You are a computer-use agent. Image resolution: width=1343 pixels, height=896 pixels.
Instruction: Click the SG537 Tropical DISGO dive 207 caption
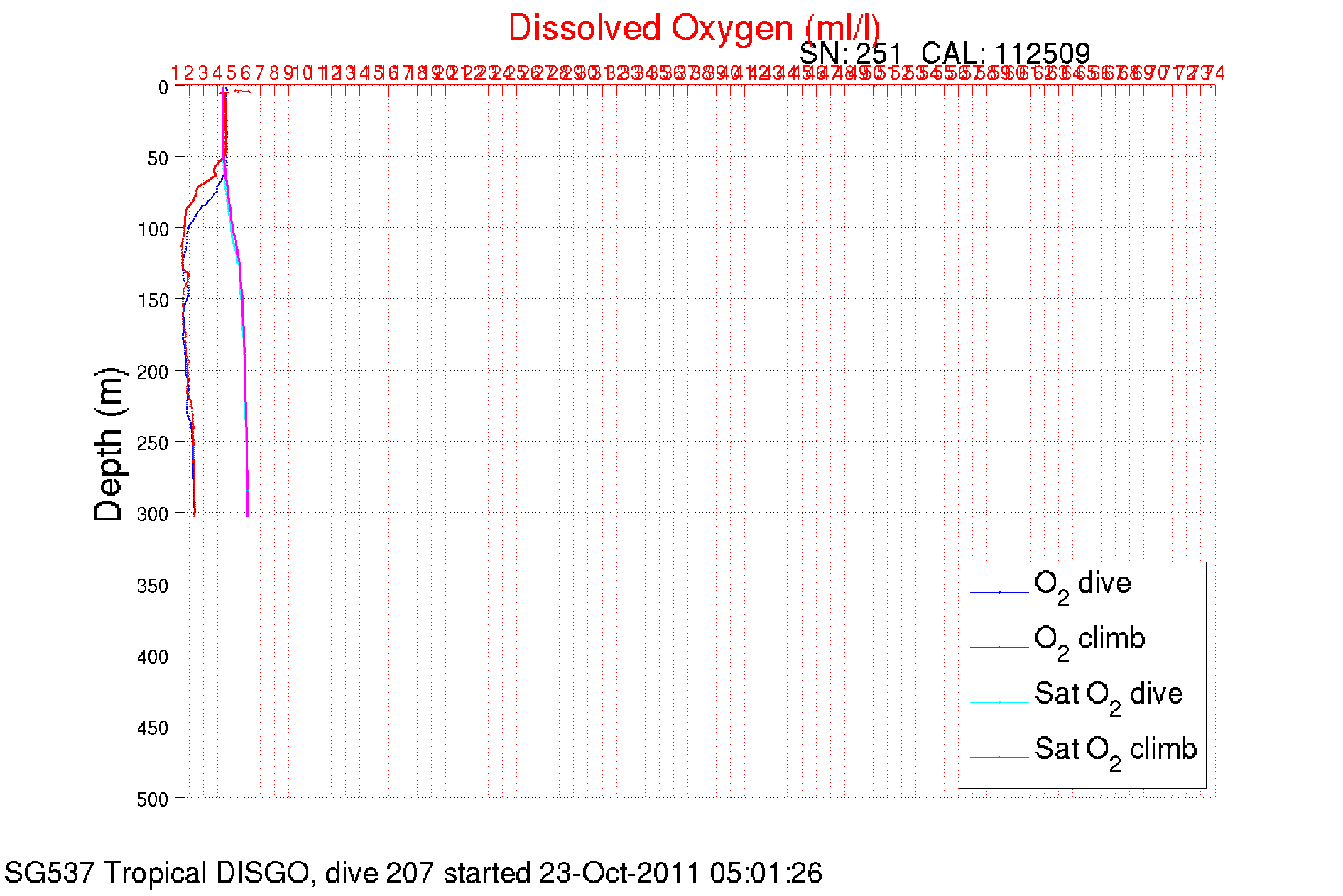(x=413, y=873)
